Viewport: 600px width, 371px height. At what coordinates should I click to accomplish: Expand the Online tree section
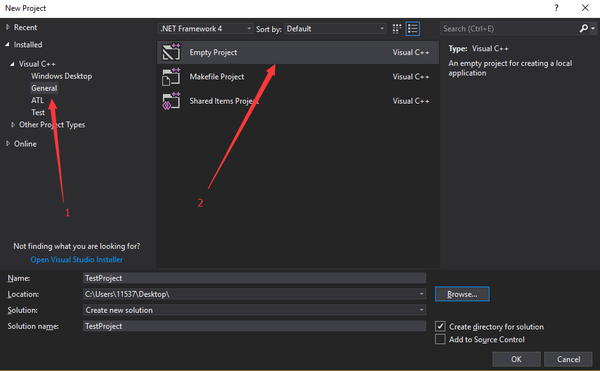(x=8, y=143)
